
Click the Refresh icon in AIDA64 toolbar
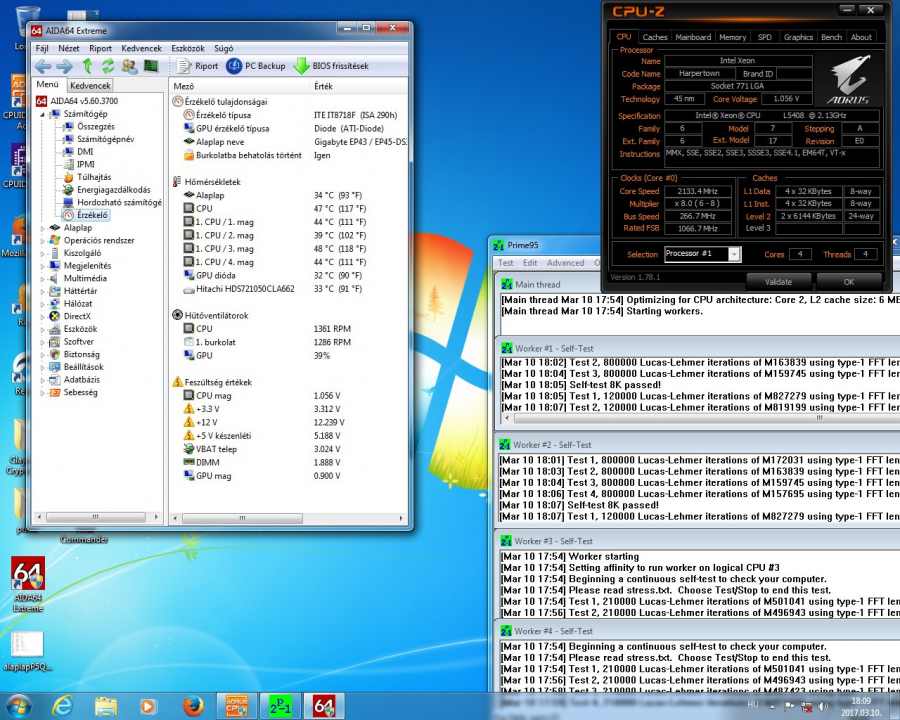pyautogui.click(x=108, y=66)
